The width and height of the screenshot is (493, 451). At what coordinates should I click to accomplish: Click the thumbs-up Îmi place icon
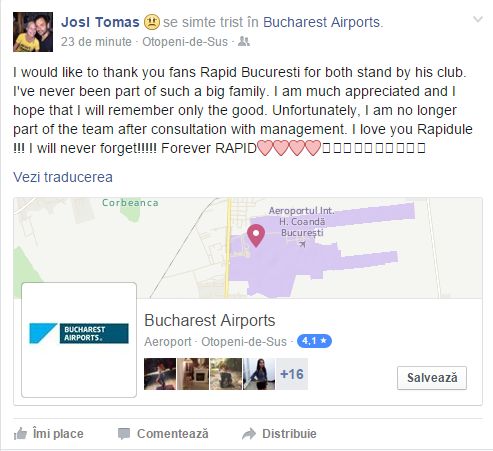point(21,434)
